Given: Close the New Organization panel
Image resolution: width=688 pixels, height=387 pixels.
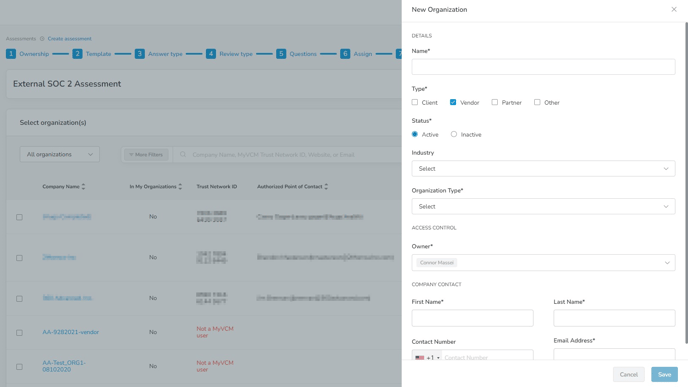Looking at the screenshot, I should coord(674,9).
